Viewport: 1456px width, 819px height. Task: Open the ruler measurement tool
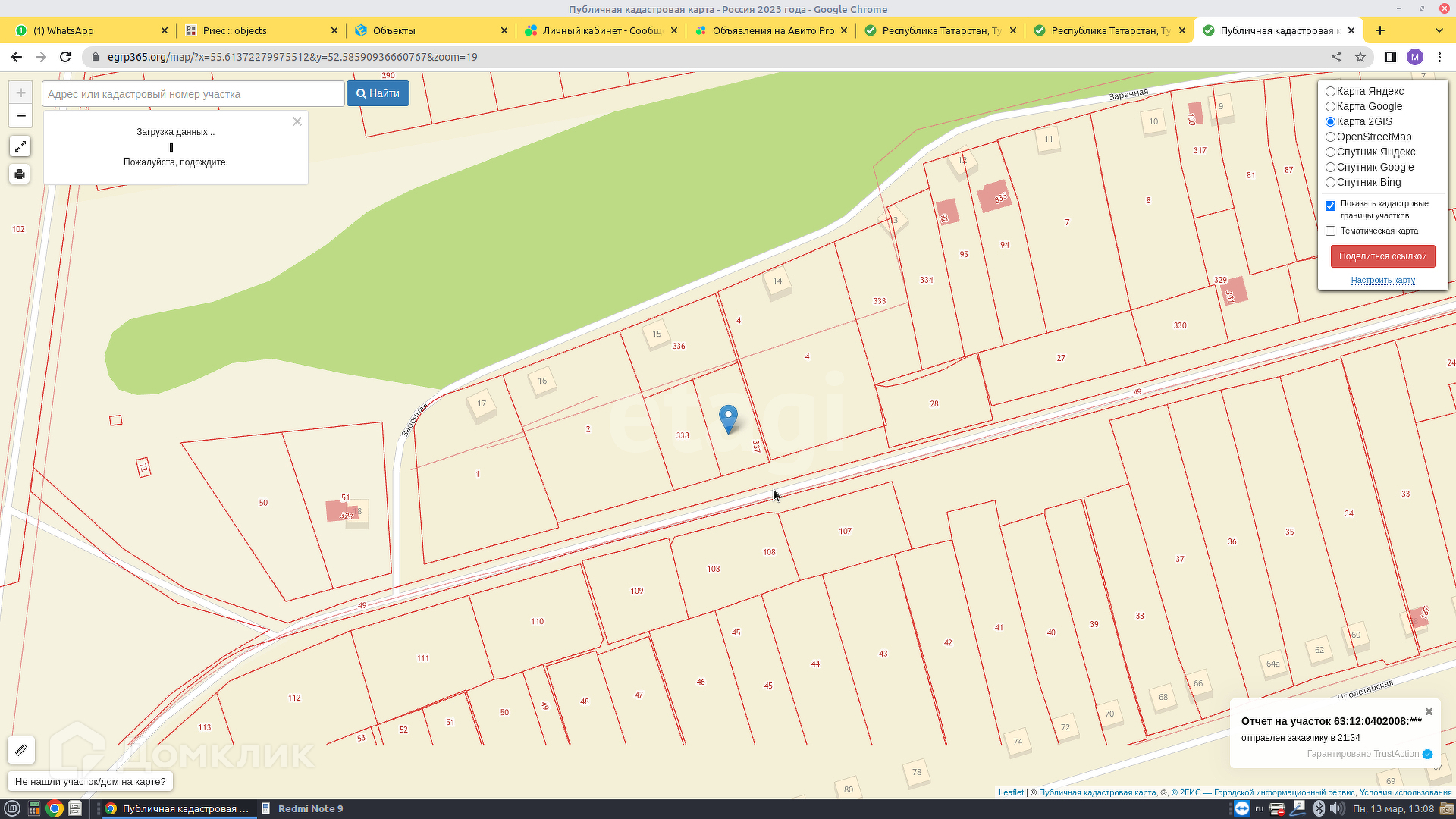[21, 750]
